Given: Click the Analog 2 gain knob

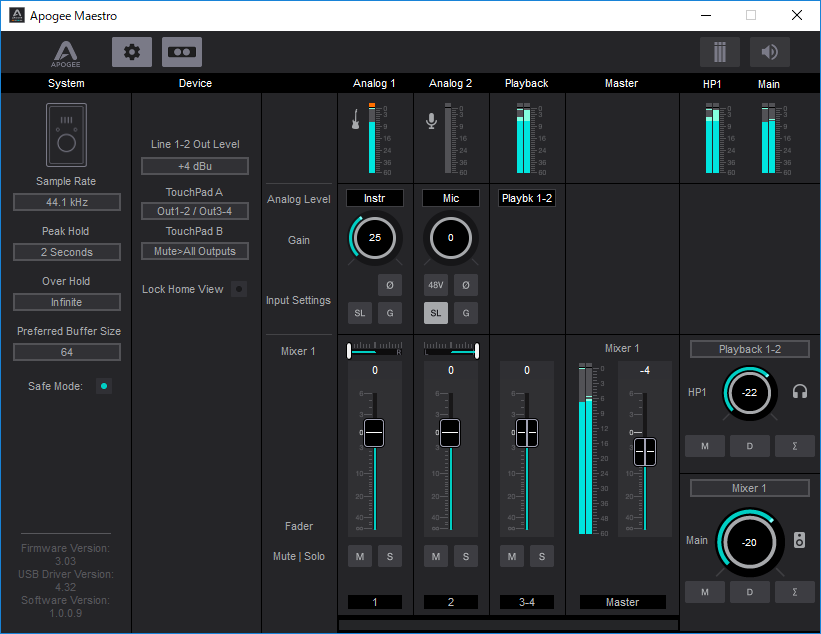Looking at the screenshot, I should tap(451, 238).
